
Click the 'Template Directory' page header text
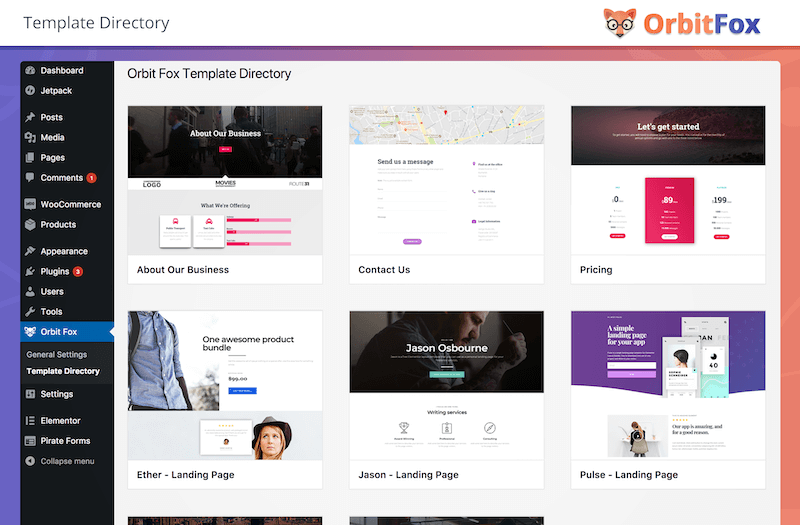96,23
